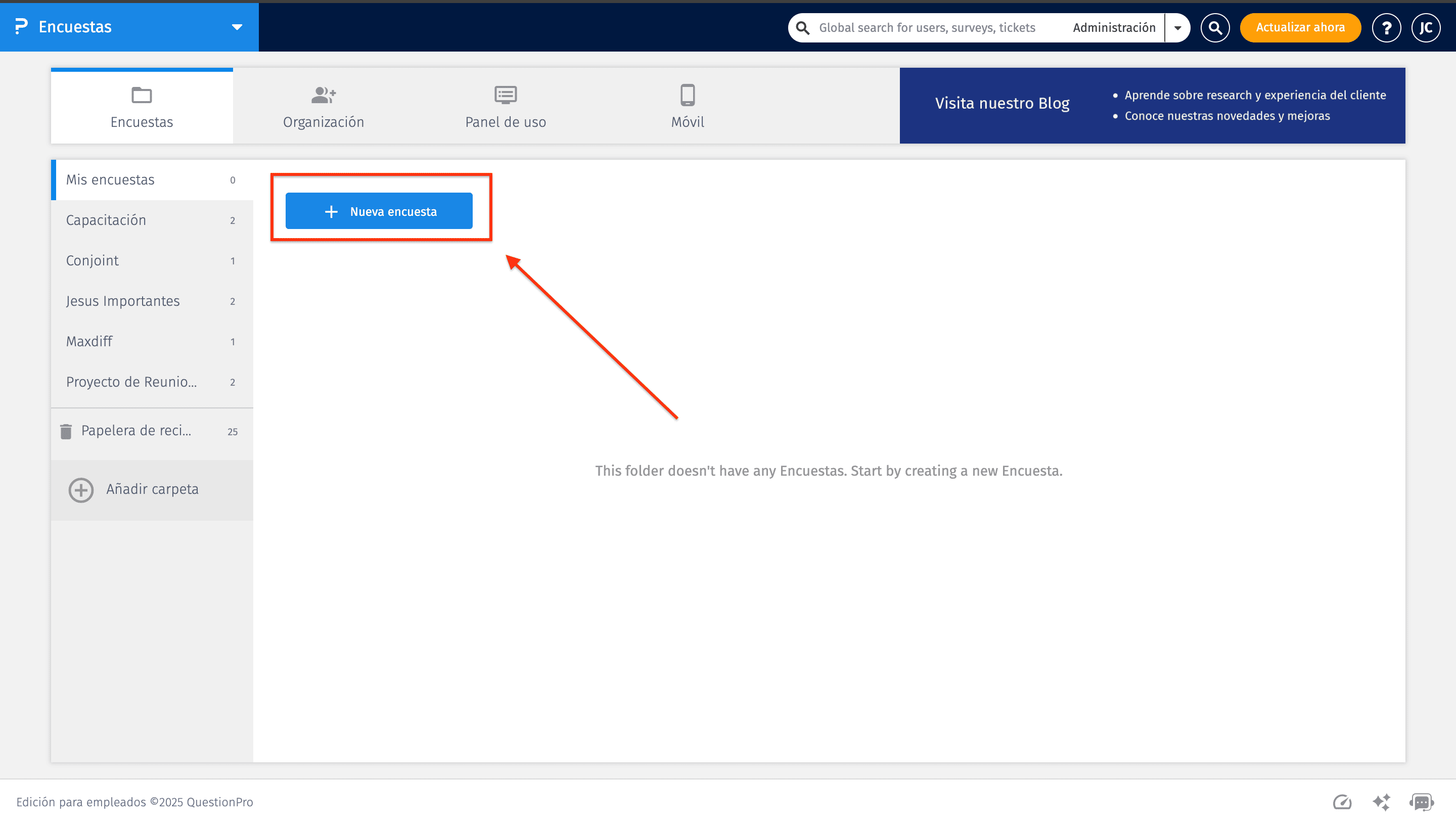
Task: Expand the Encuestas product dropdown arrow
Action: click(237, 27)
